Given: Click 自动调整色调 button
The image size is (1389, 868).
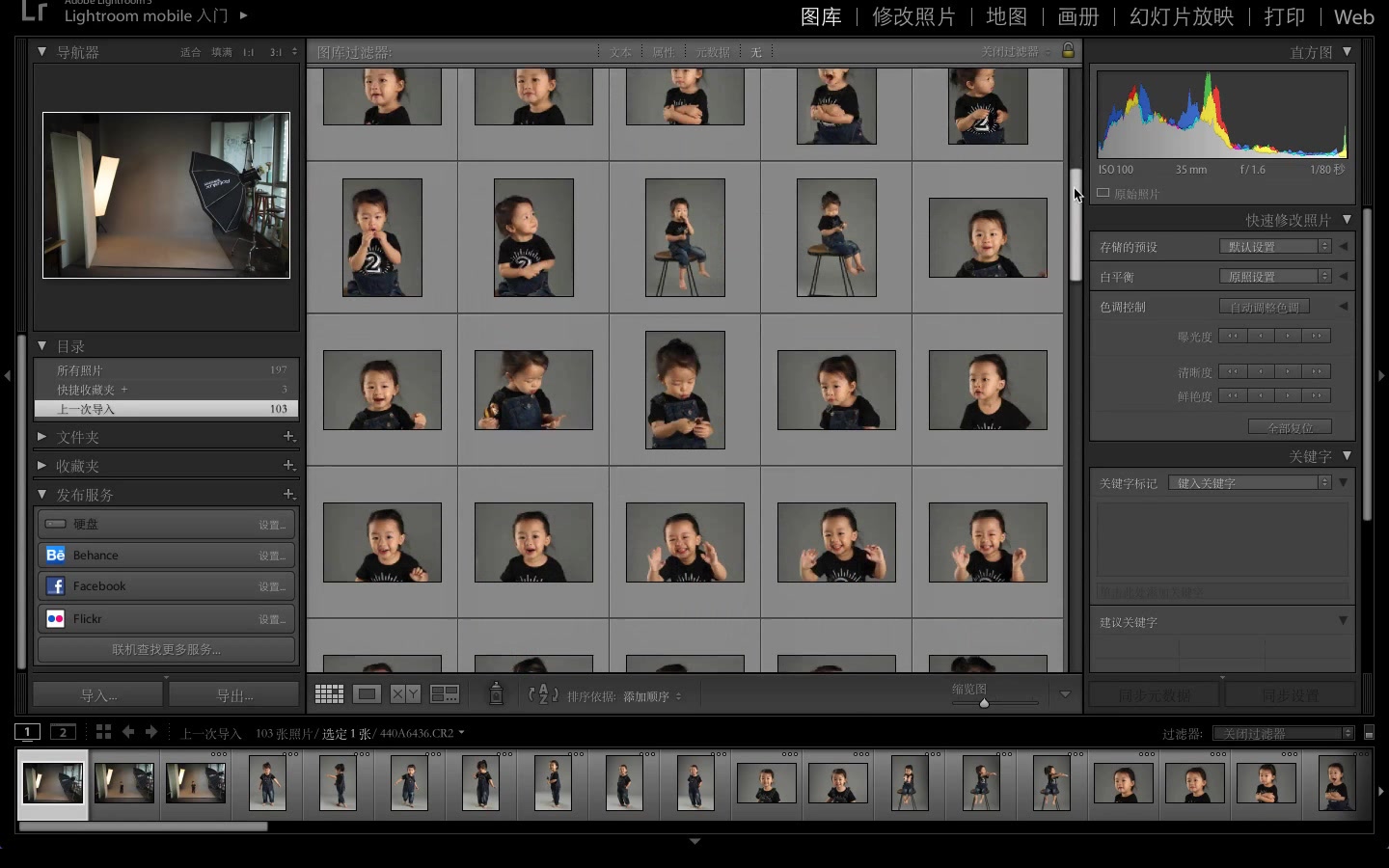Looking at the screenshot, I should (x=1265, y=307).
